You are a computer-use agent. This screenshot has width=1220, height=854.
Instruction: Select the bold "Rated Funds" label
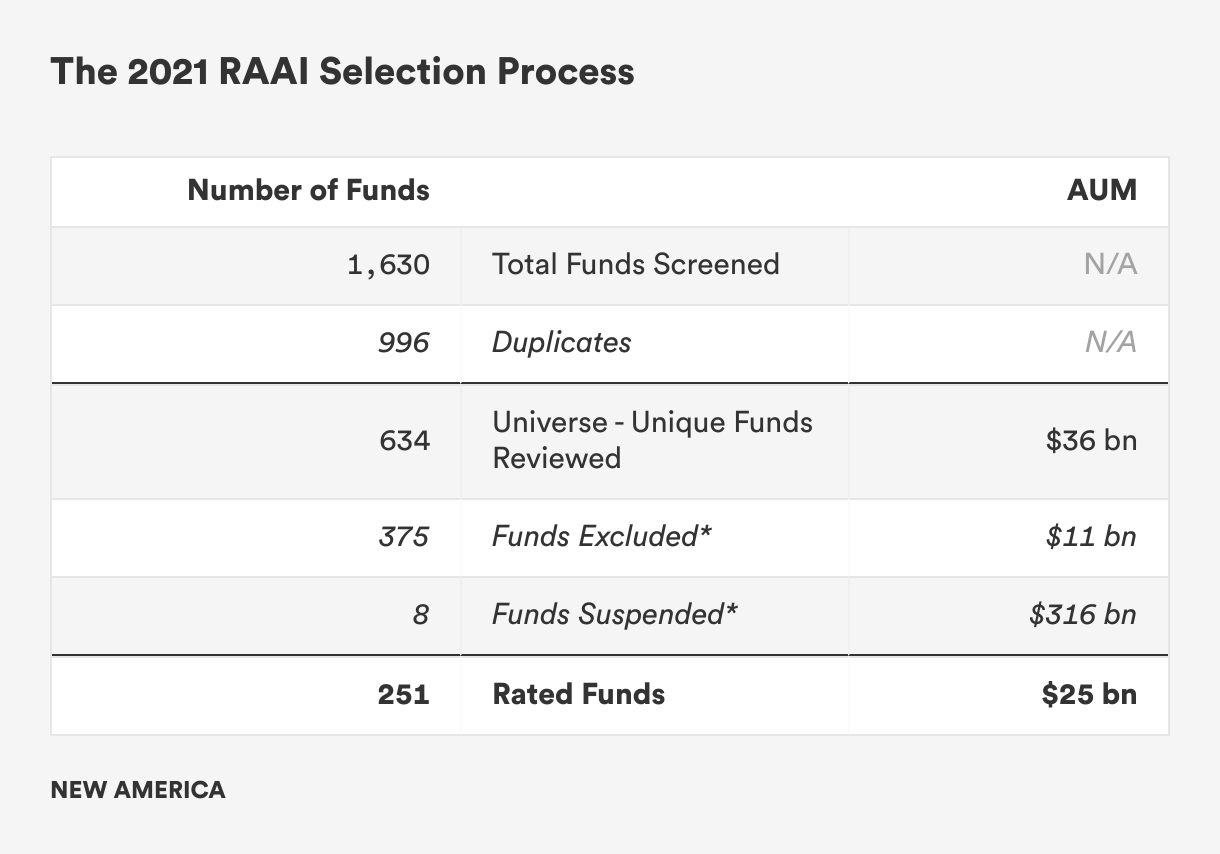[578, 694]
